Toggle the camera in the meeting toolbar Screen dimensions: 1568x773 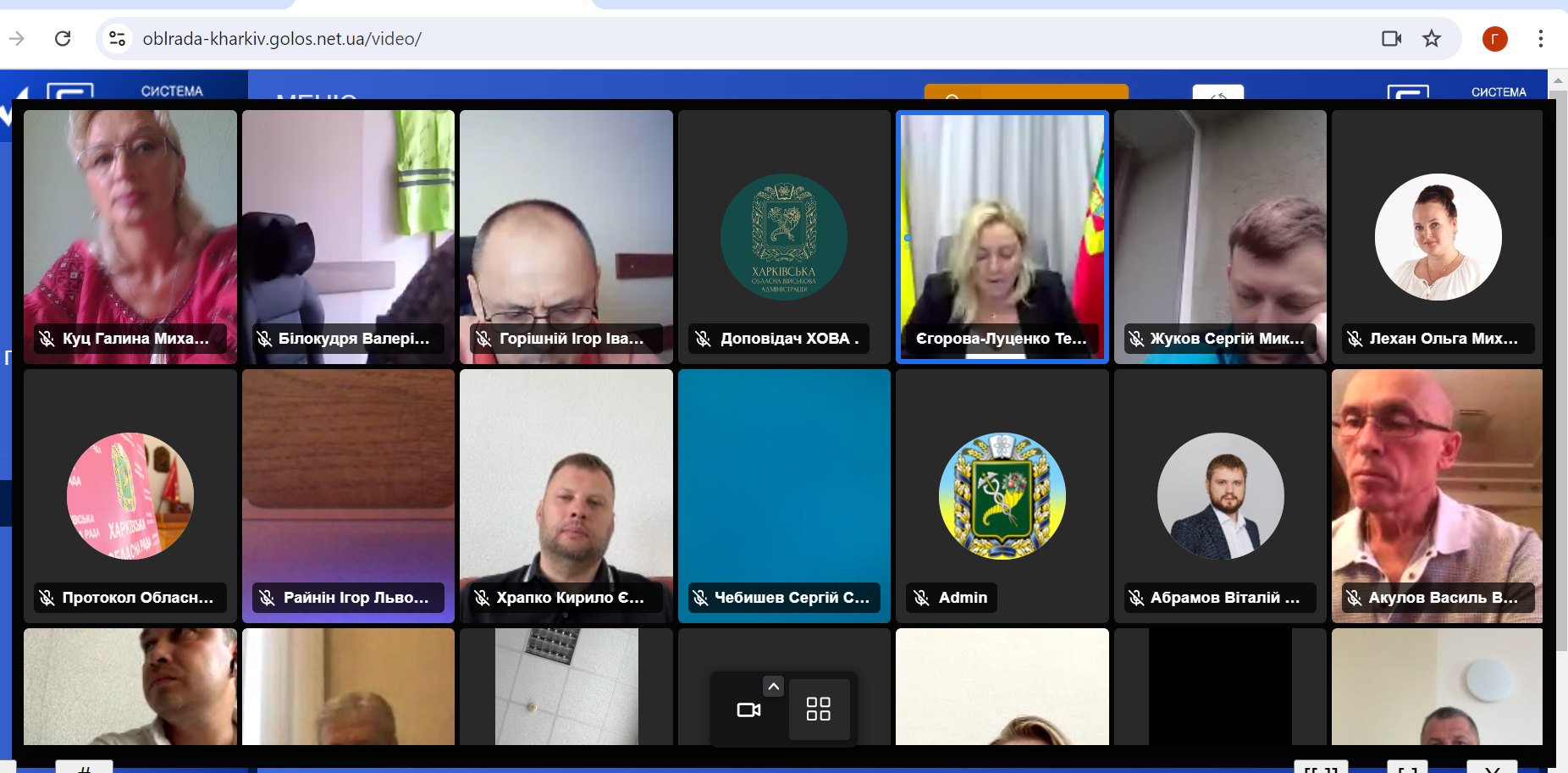748,710
